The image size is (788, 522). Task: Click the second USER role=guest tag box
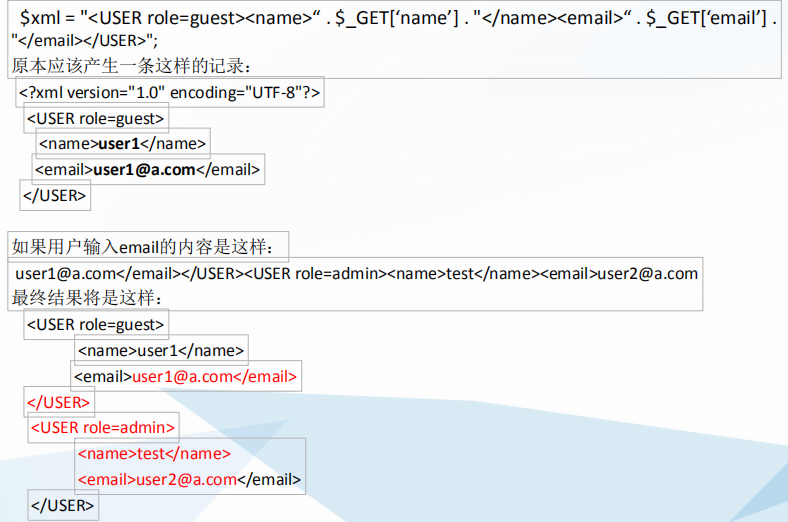95,324
